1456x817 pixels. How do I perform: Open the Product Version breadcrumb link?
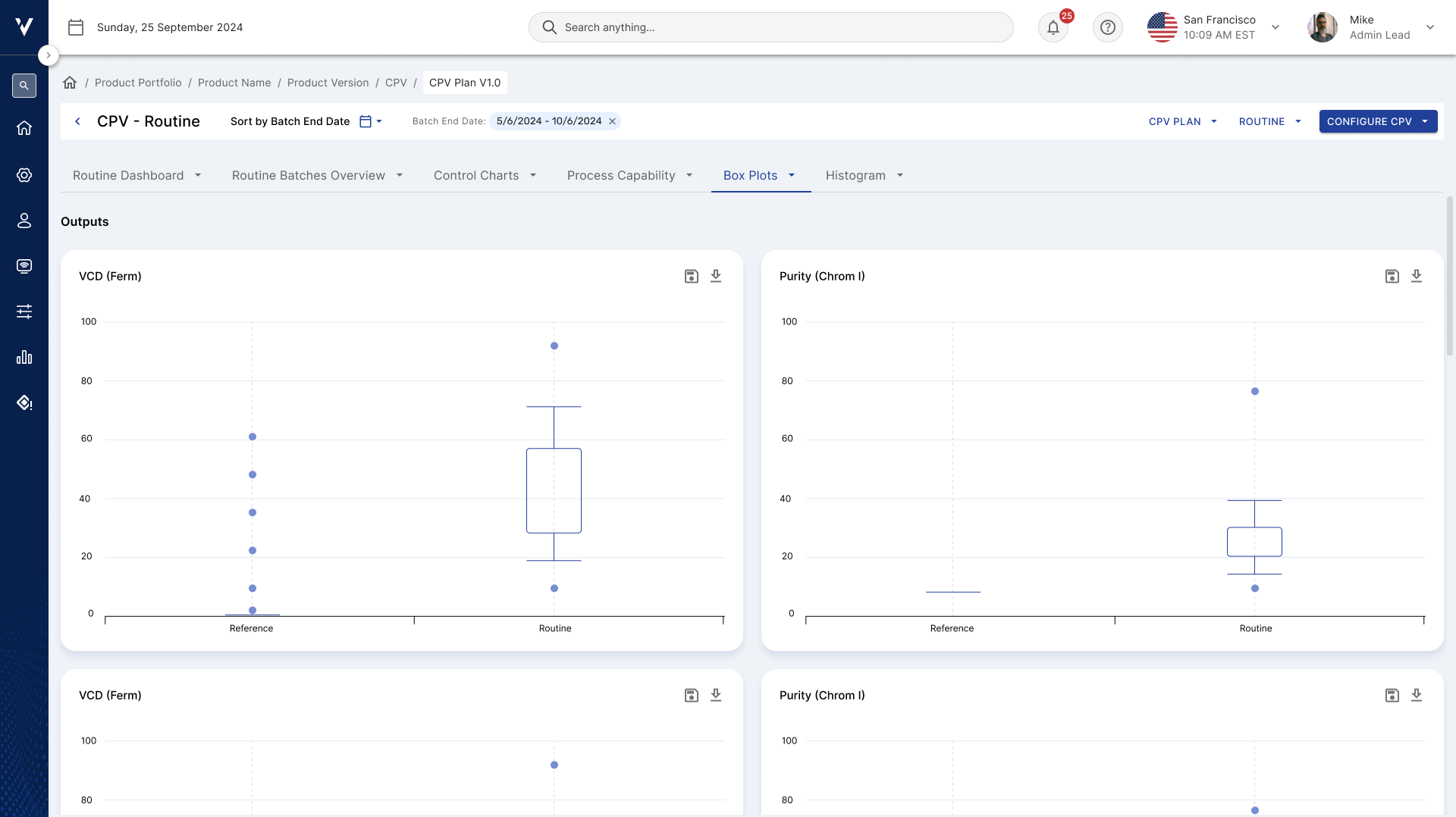[328, 83]
